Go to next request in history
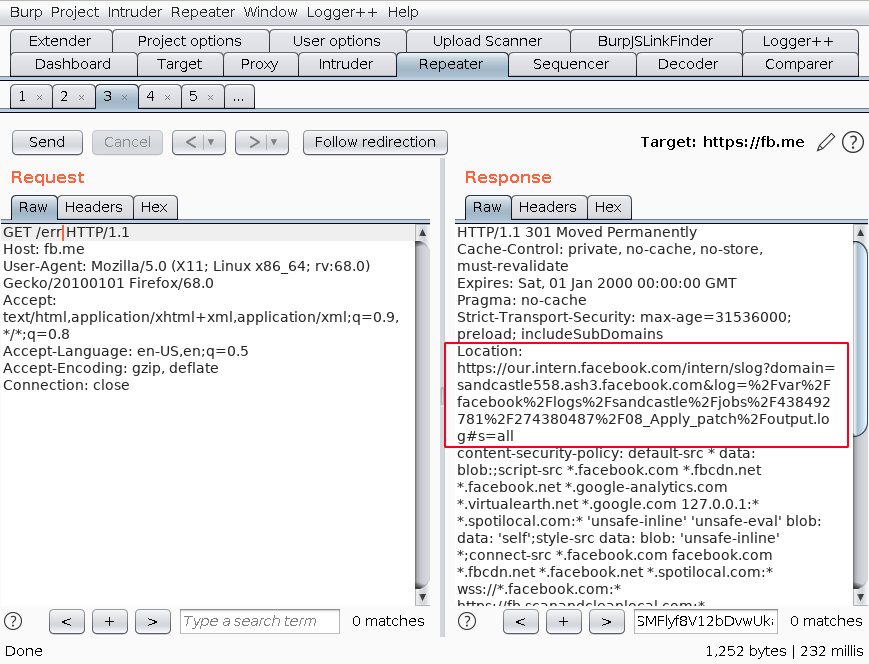869x664 pixels. click(253, 142)
